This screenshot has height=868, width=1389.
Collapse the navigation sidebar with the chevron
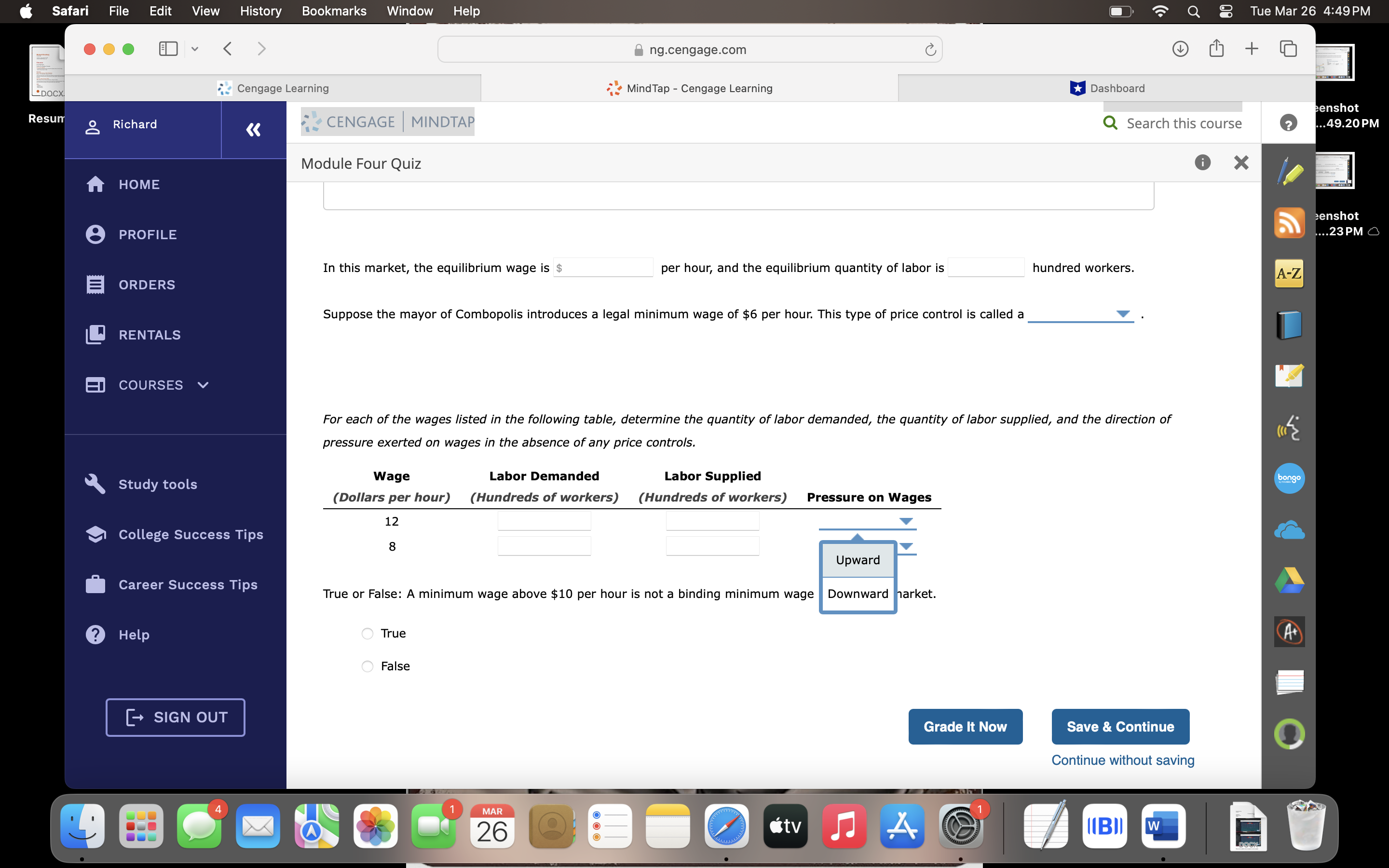click(x=253, y=129)
